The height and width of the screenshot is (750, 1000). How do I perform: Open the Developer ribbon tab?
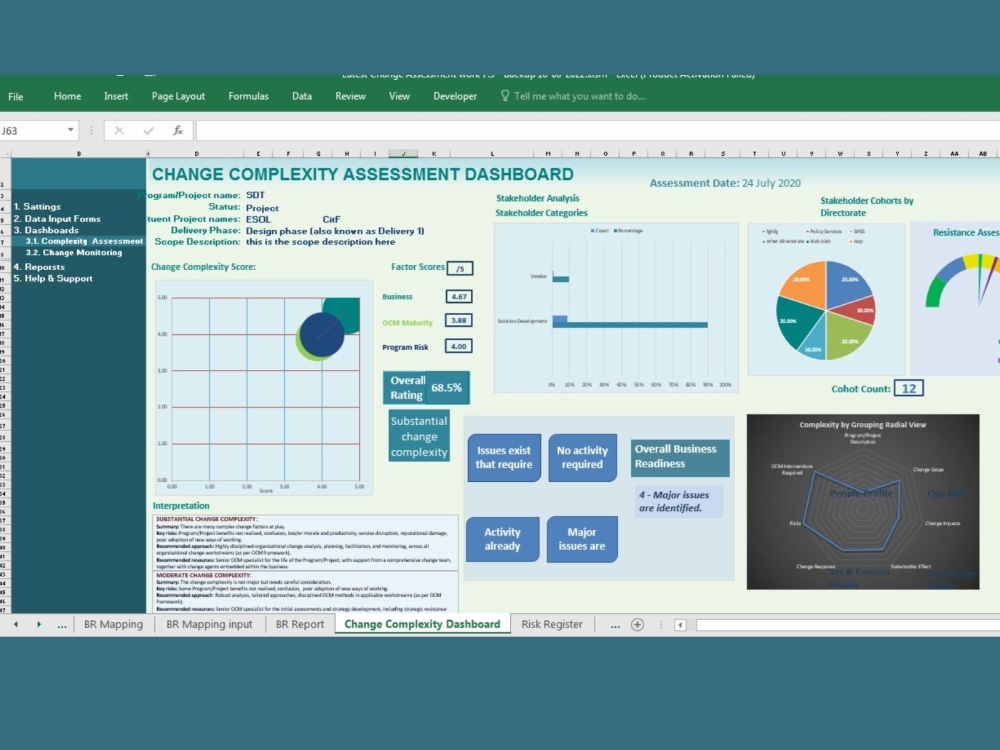tap(455, 96)
